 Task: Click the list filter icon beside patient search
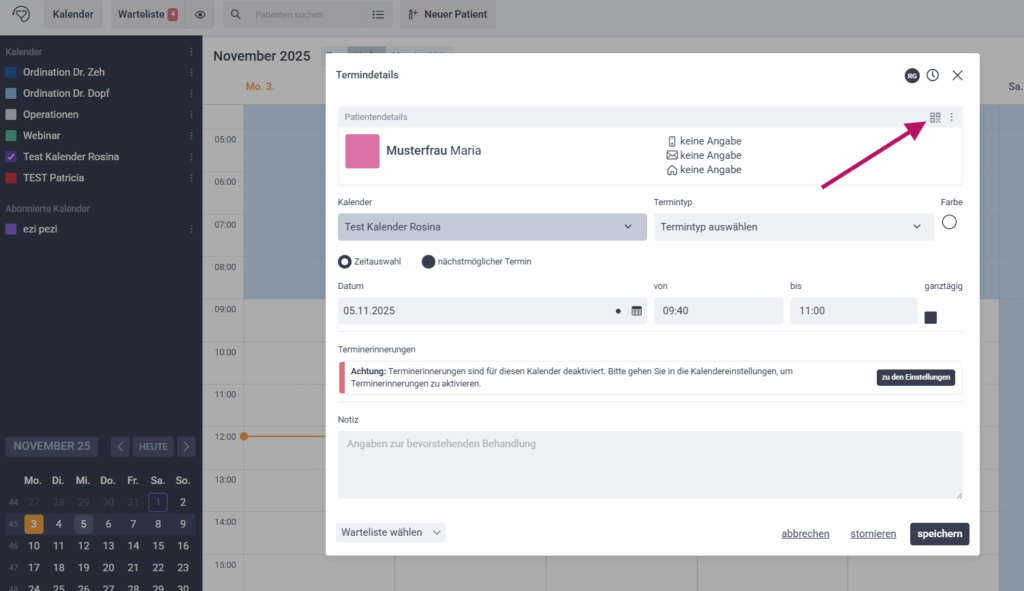(x=378, y=15)
